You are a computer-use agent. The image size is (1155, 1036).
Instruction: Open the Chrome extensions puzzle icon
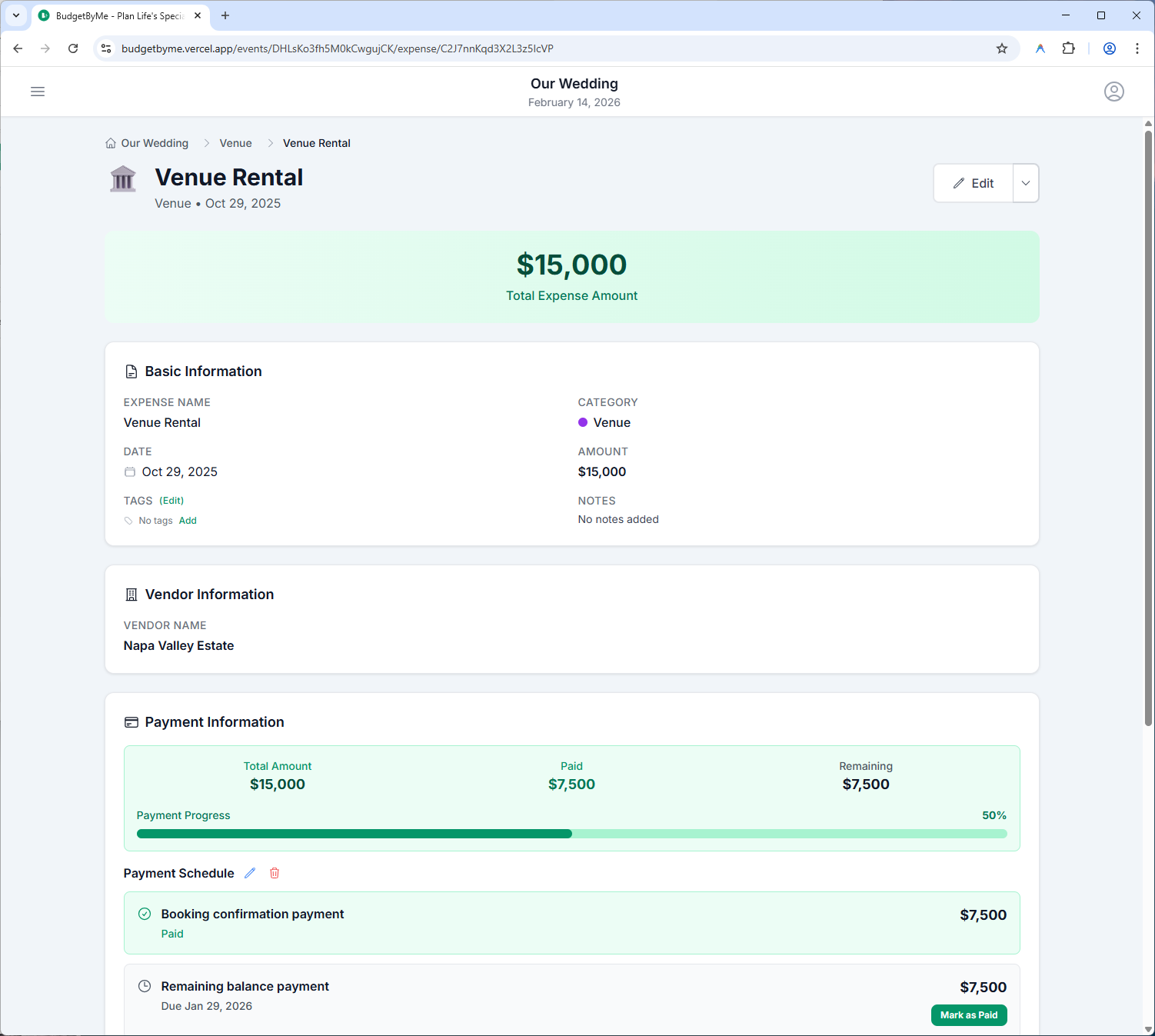(1069, 48)
